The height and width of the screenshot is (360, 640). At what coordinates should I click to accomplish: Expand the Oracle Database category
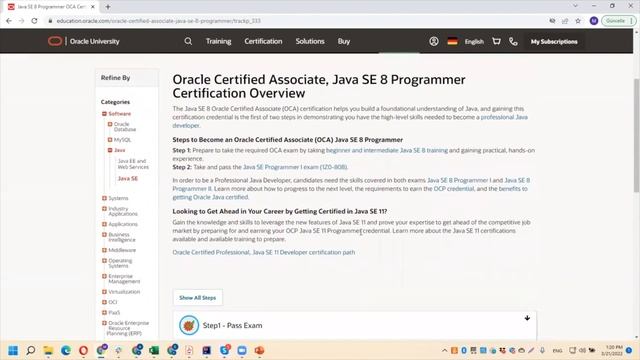tap(110, 124)
